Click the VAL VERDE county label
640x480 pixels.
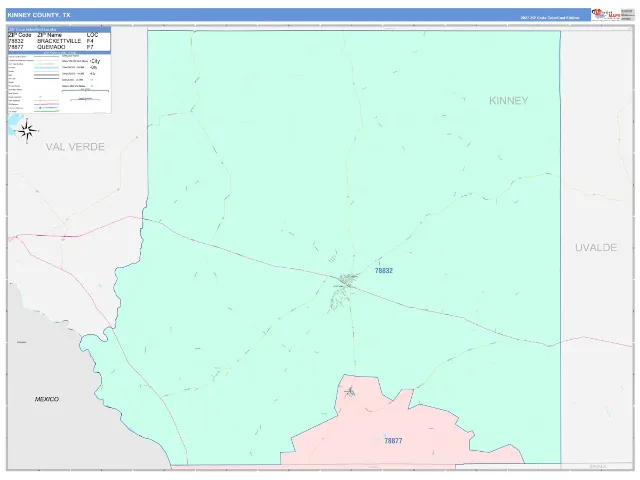click(75, 147)
